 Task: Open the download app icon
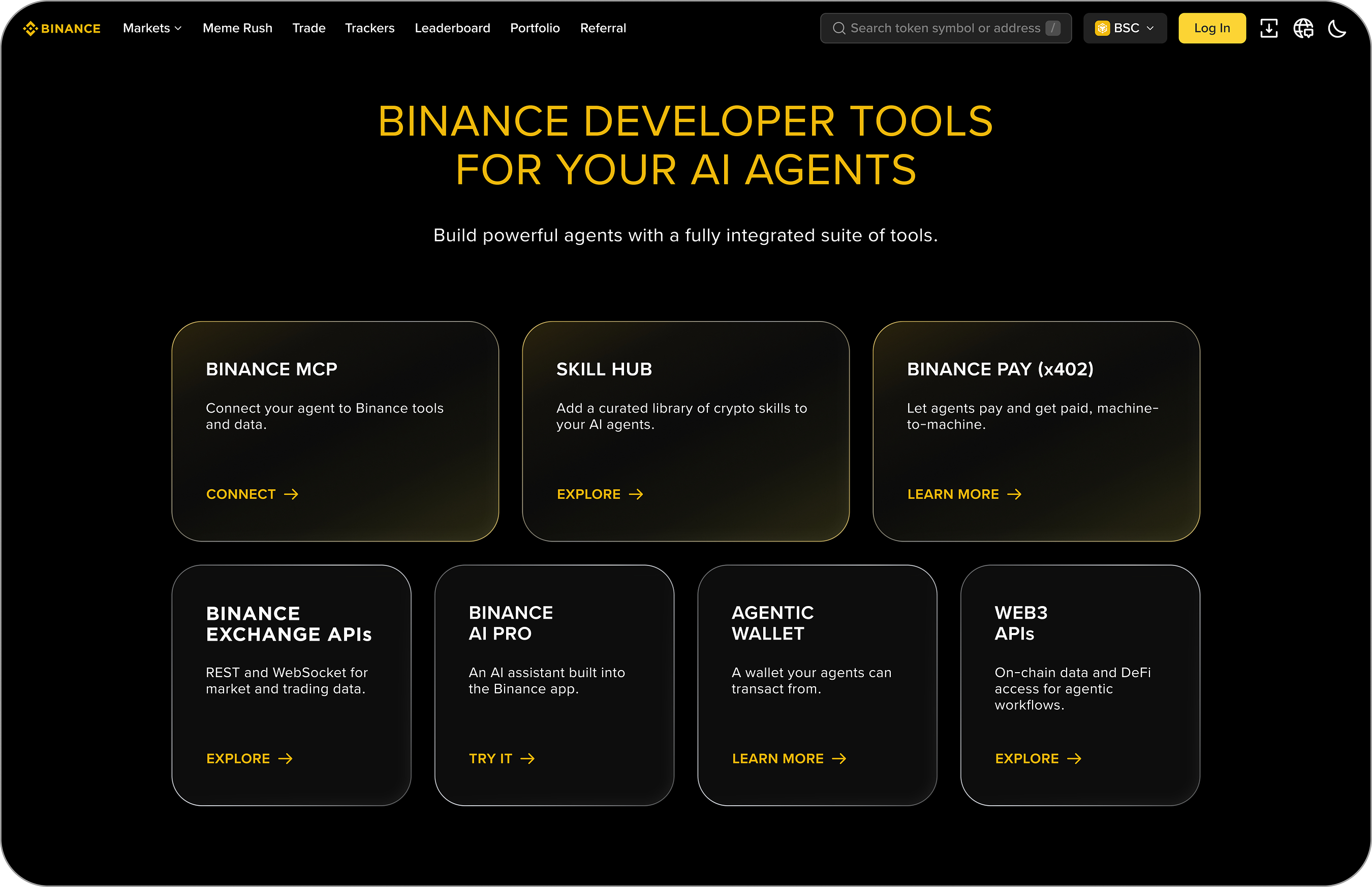(x=1269, y=28)
